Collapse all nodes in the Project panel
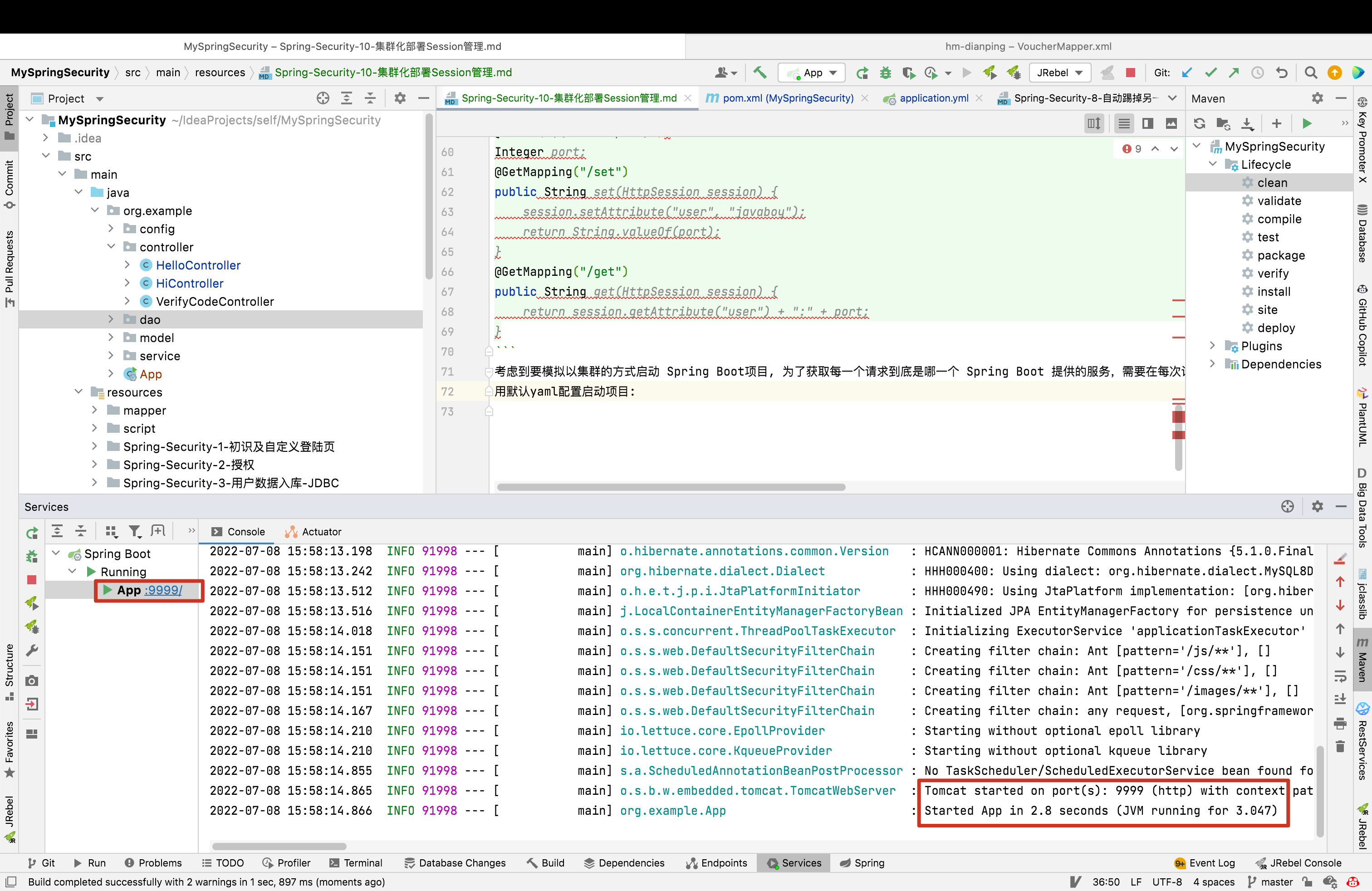 [370, 98]
